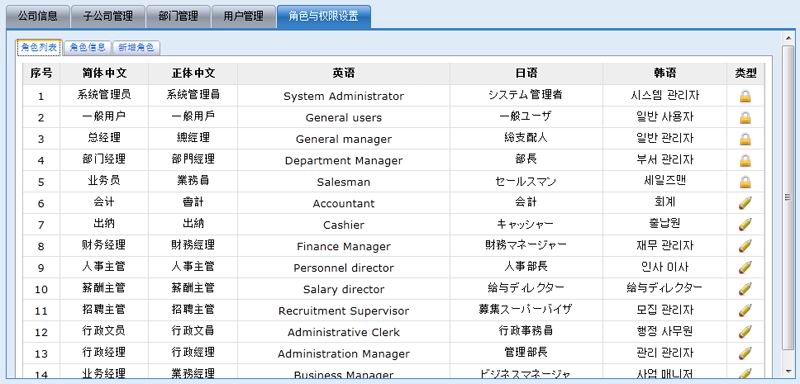Open the 公司信息 tab
The width and height of the screenshot is (800, 384).
click(38, 16)
